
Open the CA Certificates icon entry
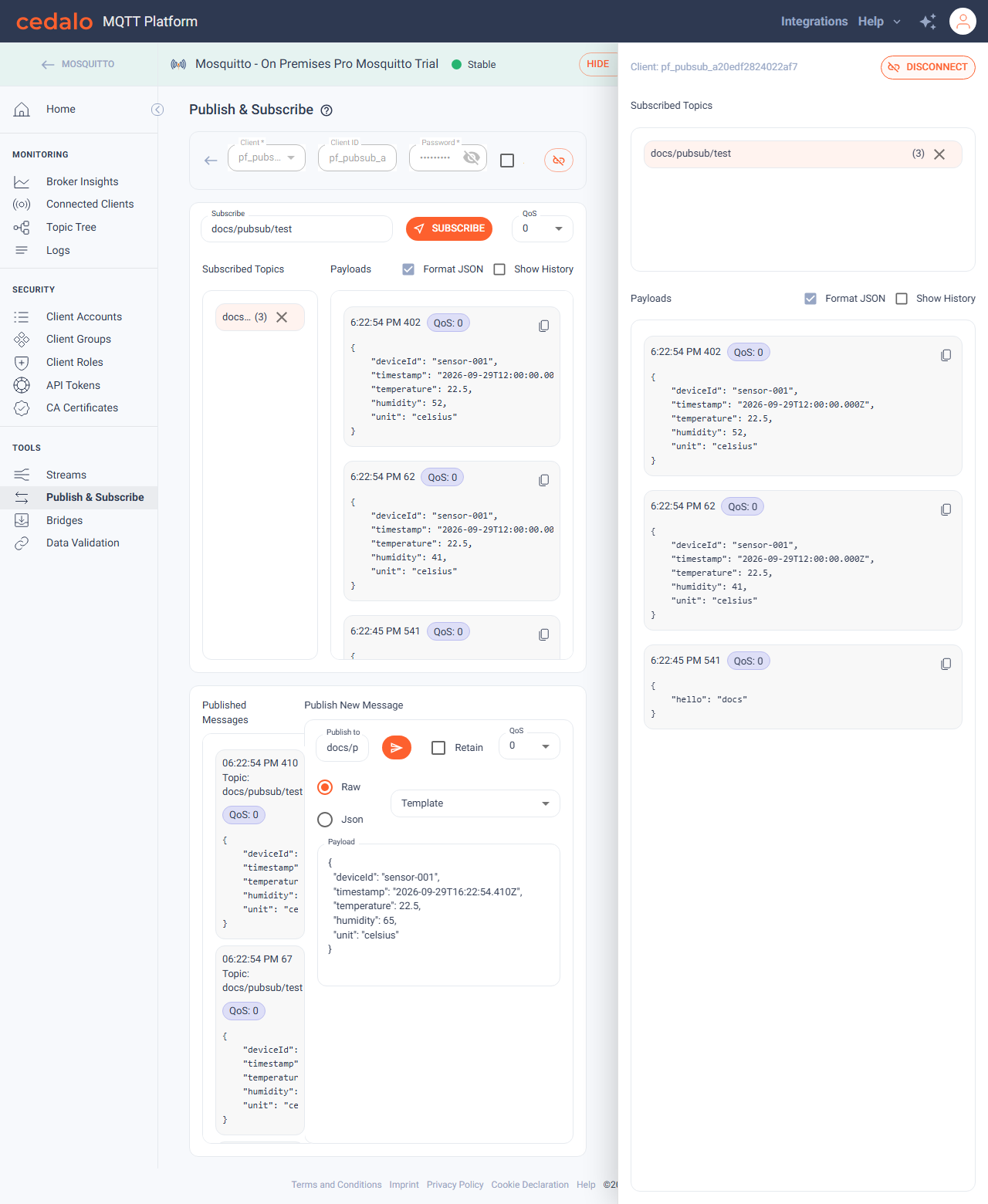pos(22,408)
